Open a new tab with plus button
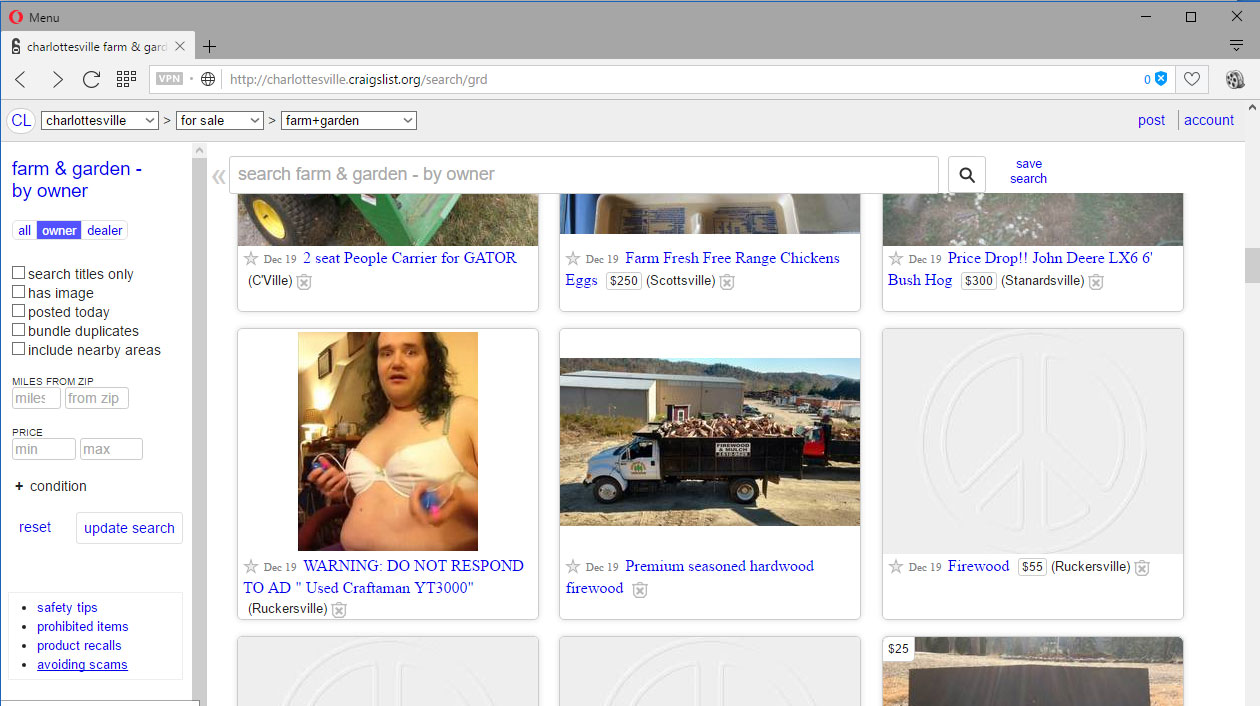The width and height of the screenshot is (1260, 706). pyautogui.click(x=209, y=47)
